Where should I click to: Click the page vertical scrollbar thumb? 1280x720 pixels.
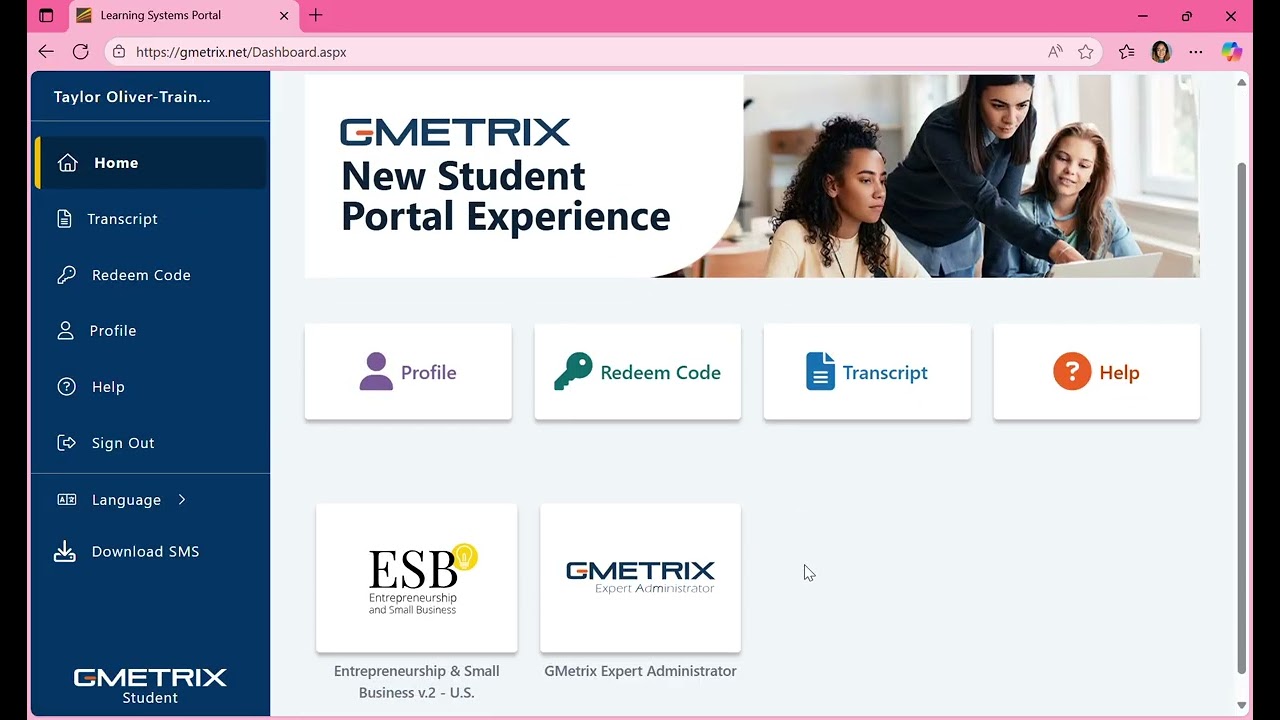click(x=1242, y=417)
